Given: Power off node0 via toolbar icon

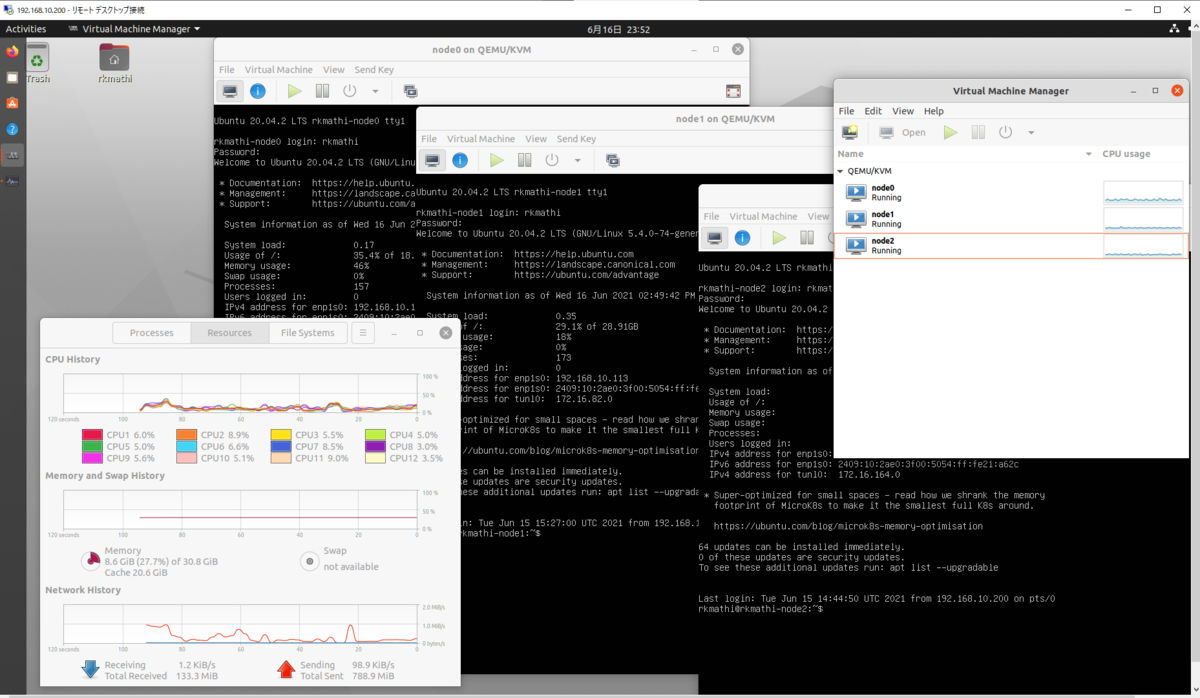Looking at the screenshot, I should [x=350, y=91].
